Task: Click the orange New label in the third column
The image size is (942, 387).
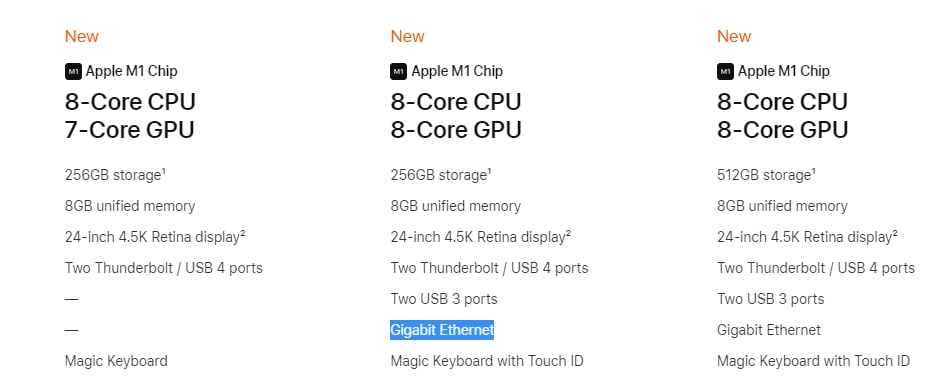Action: click(x=734, y=36)
